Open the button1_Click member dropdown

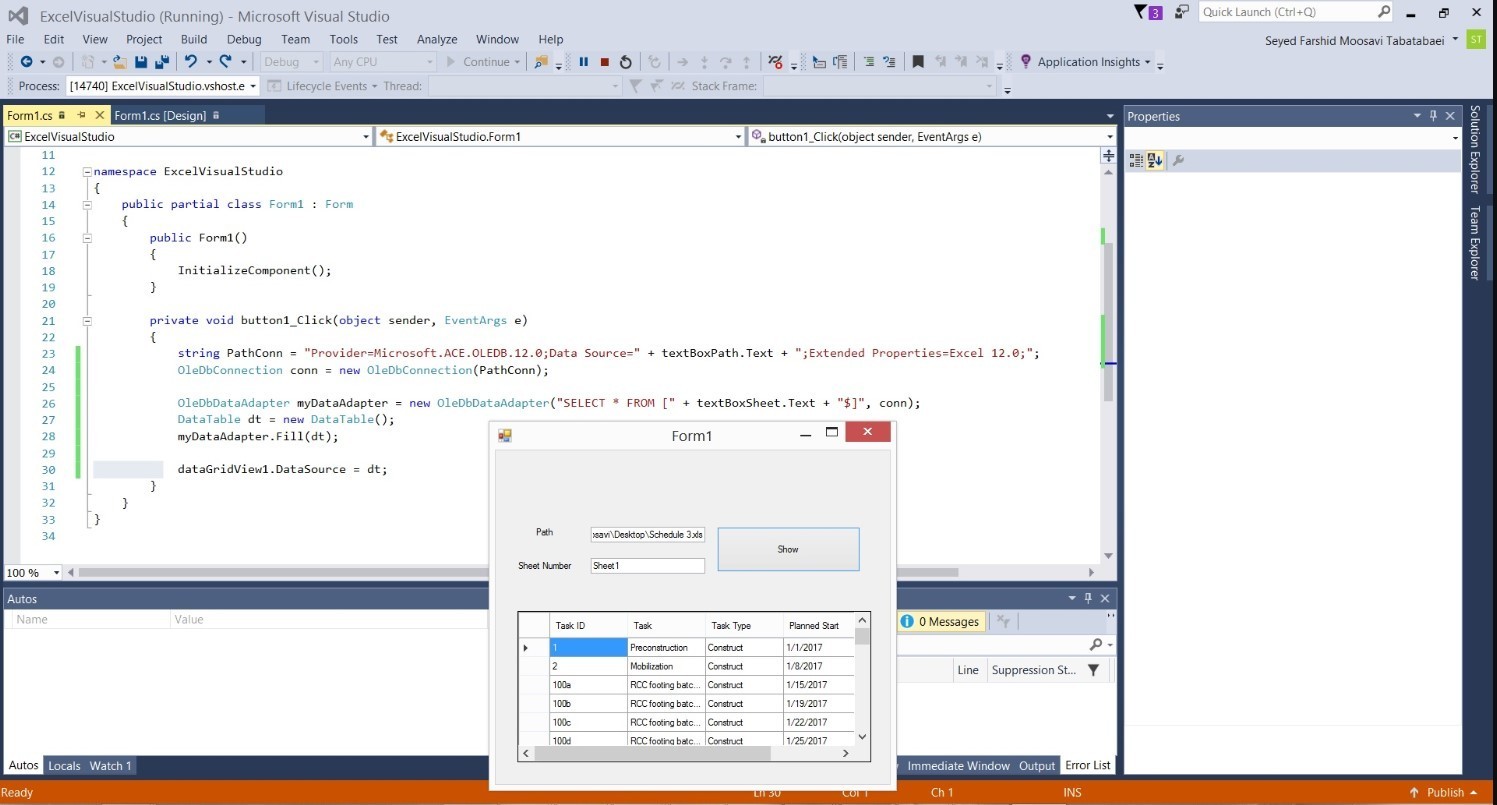1110,137
